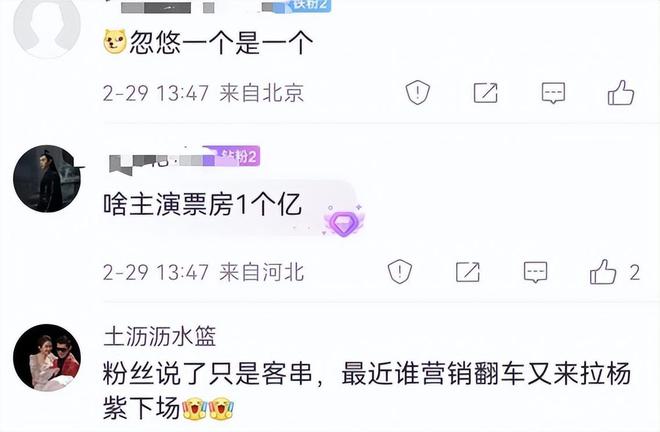Reply to the 啥主演票房1个亿 comment
The width and height of the screenshot is (660, 432).
coord(535,272)
